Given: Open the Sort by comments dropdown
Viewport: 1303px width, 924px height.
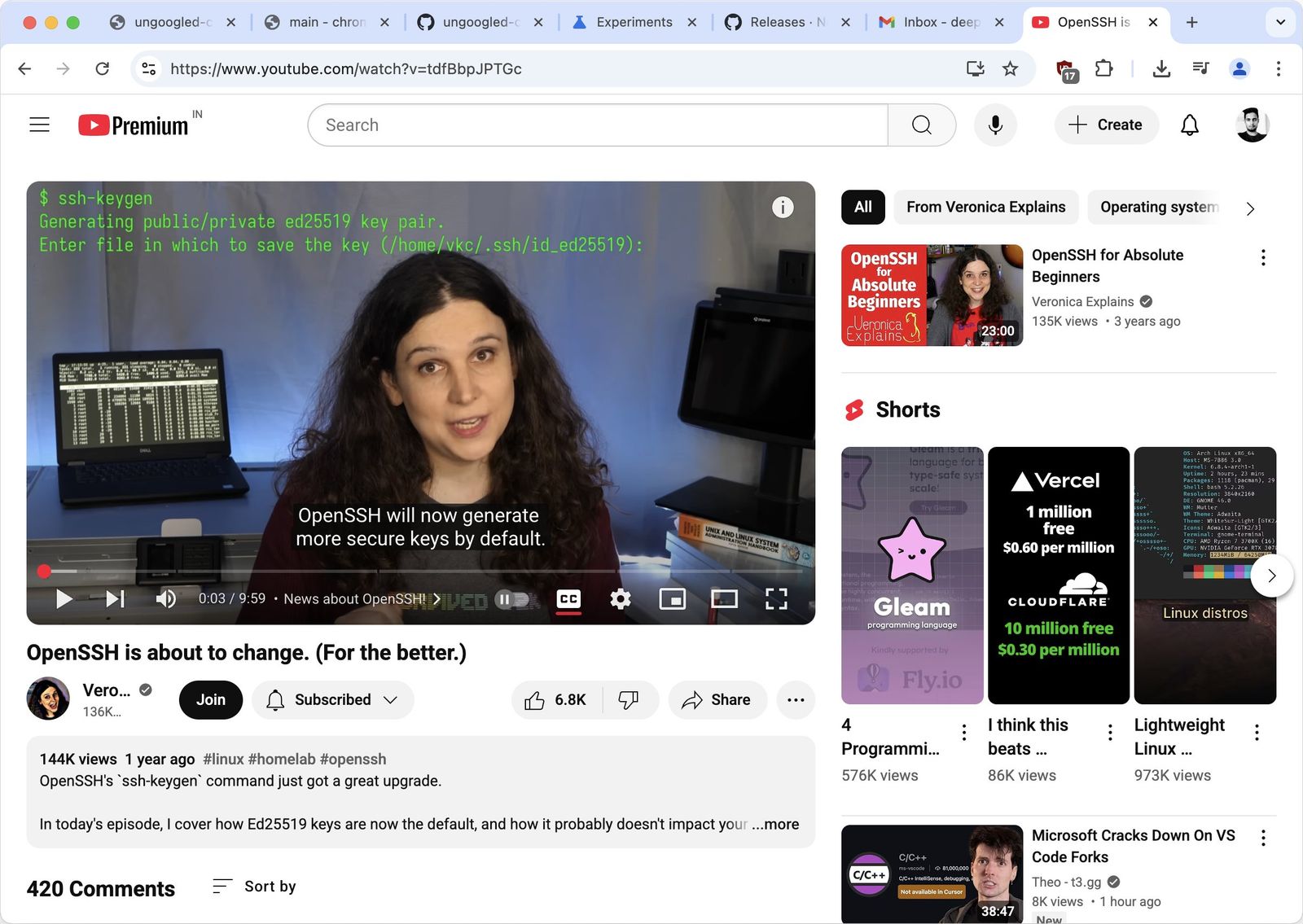Looking at the screenshot, I should pyautogui.click(x=253, y=887).
